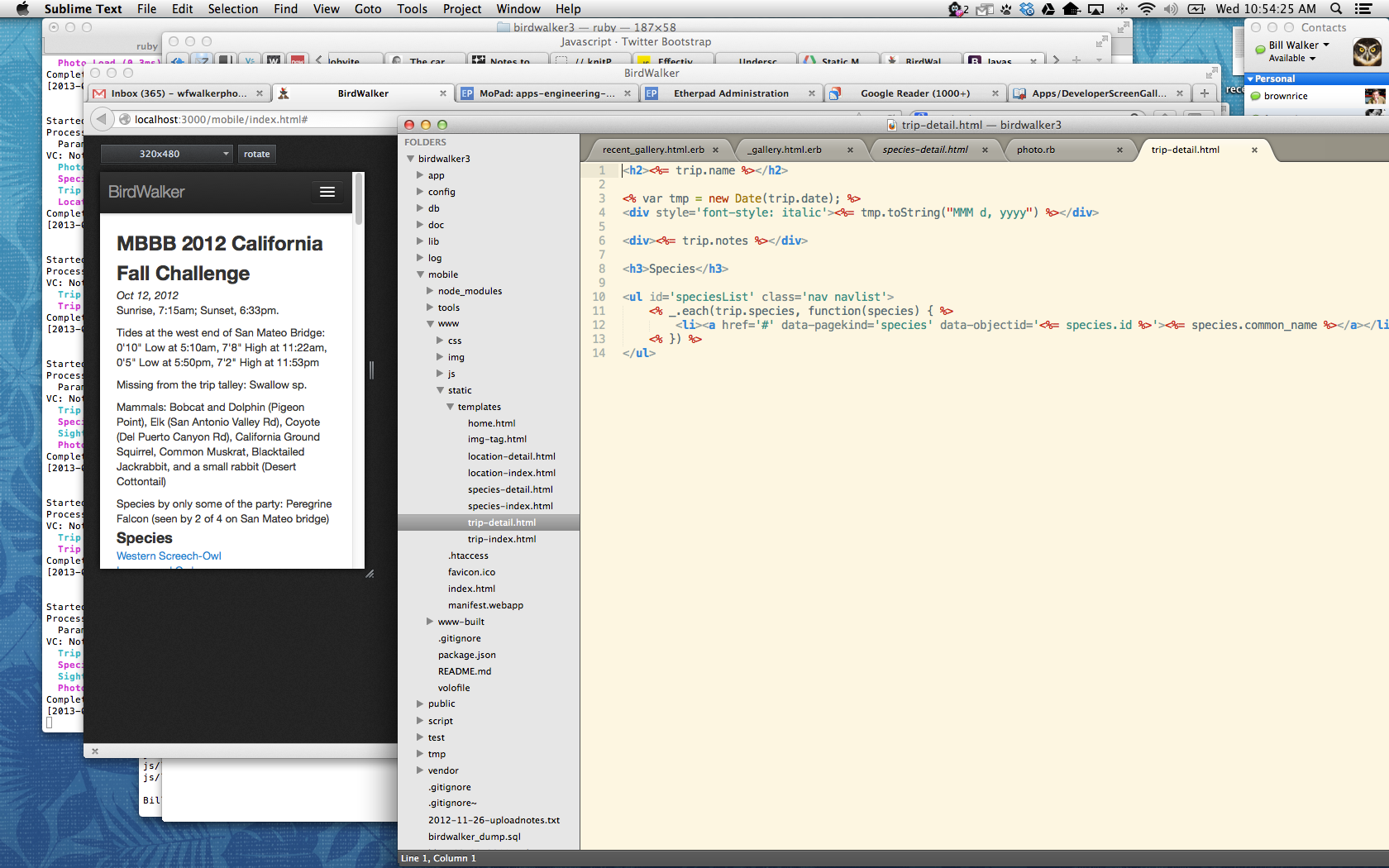Close the photo.rb editor tab

1120,150
